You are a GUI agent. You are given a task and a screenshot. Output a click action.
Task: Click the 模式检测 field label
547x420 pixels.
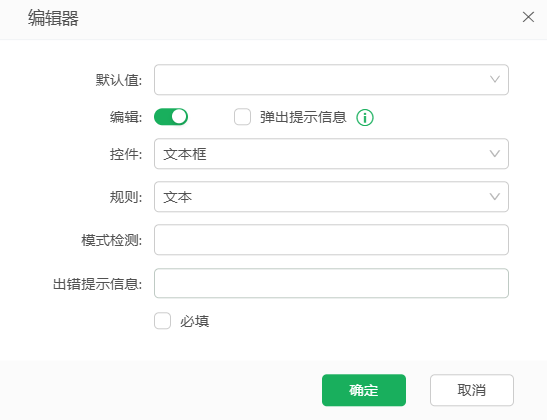(x=112, y=240)
